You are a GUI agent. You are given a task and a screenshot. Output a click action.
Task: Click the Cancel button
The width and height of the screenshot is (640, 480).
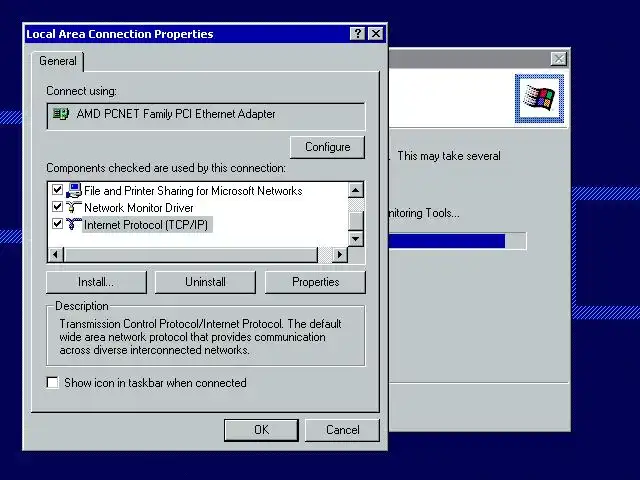coord(342,430)
